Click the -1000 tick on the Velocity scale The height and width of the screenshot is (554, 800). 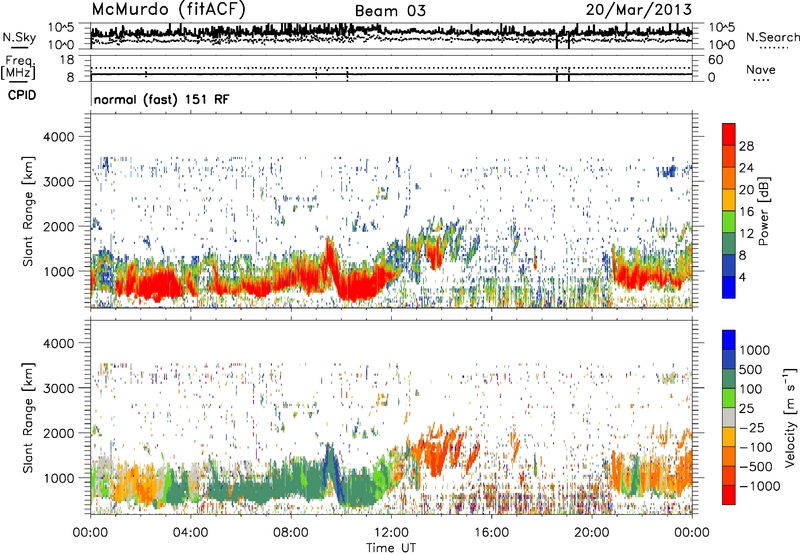[759, 486]
